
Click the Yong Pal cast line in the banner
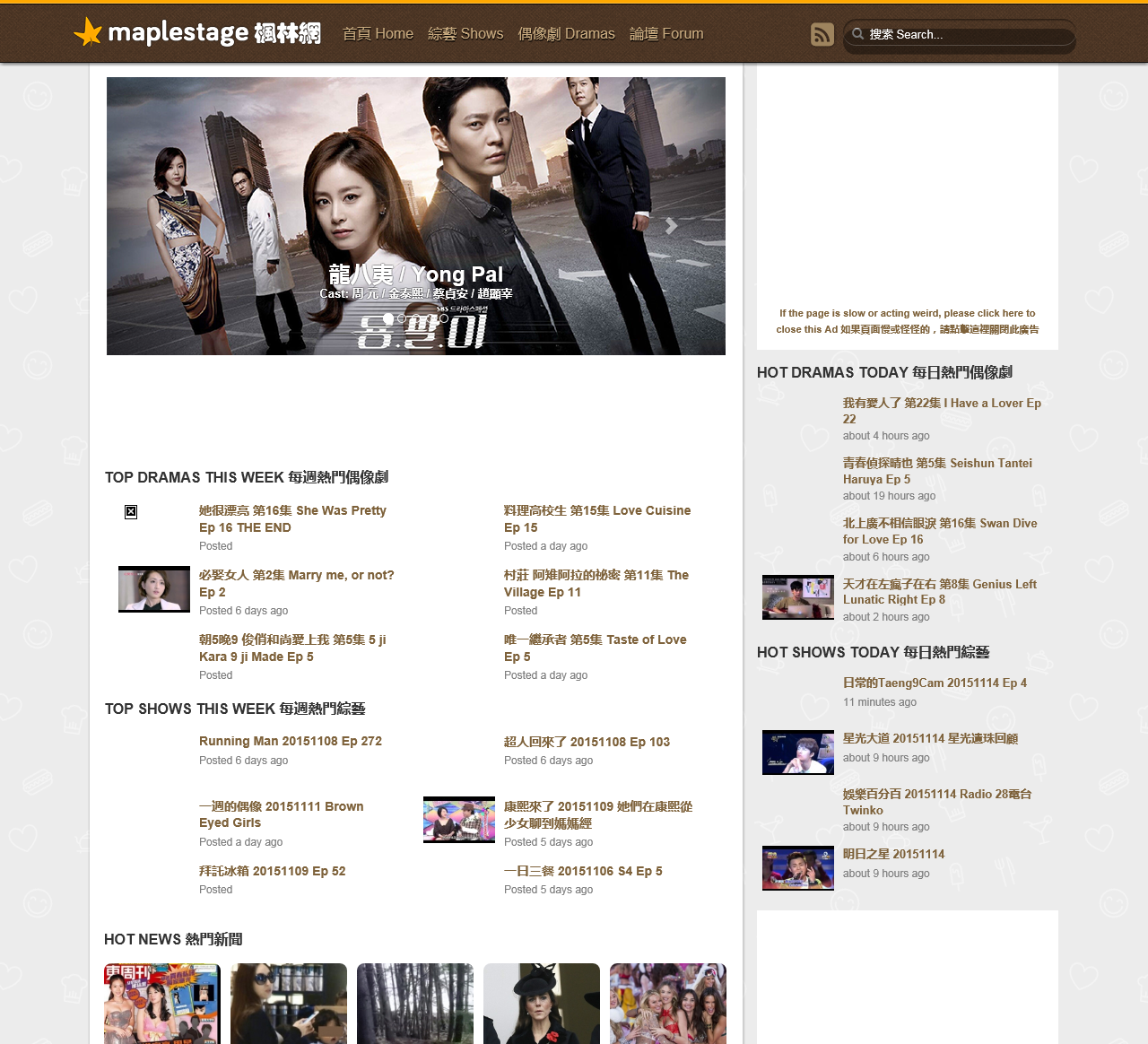coord(416,293)
